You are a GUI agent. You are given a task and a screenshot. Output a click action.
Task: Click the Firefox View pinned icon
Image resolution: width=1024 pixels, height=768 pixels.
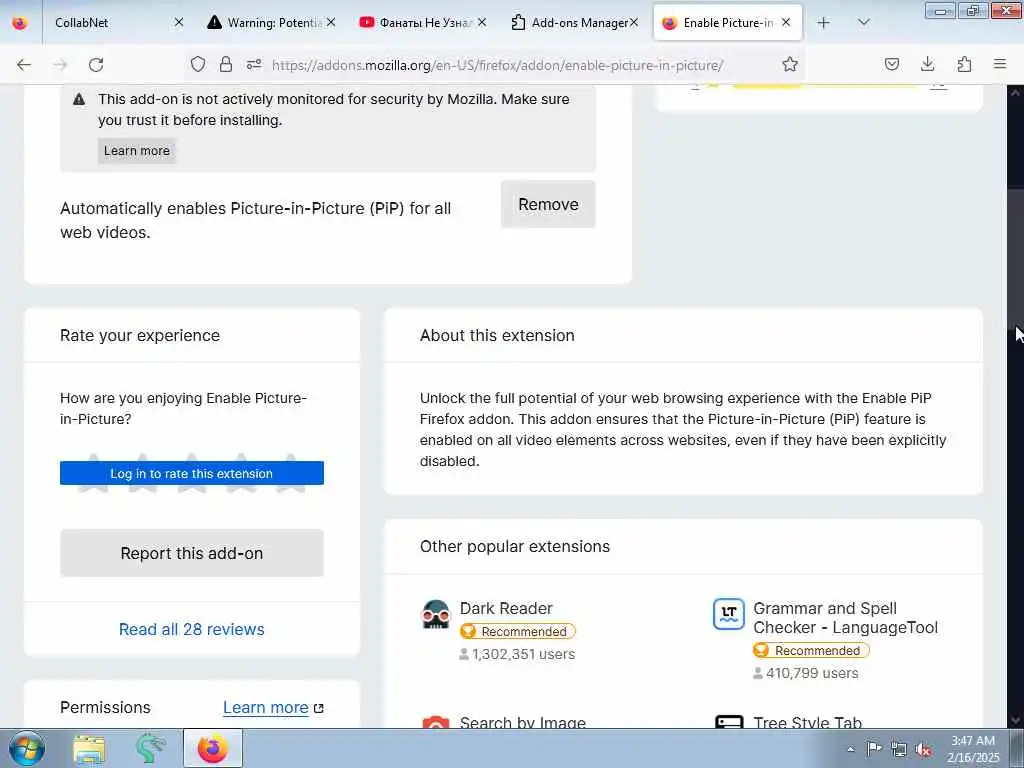click(20, 23)
